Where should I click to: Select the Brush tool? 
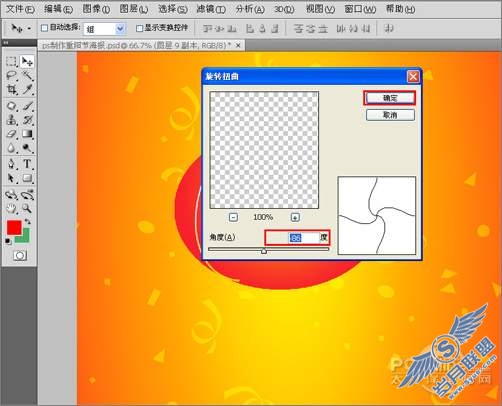27,106
